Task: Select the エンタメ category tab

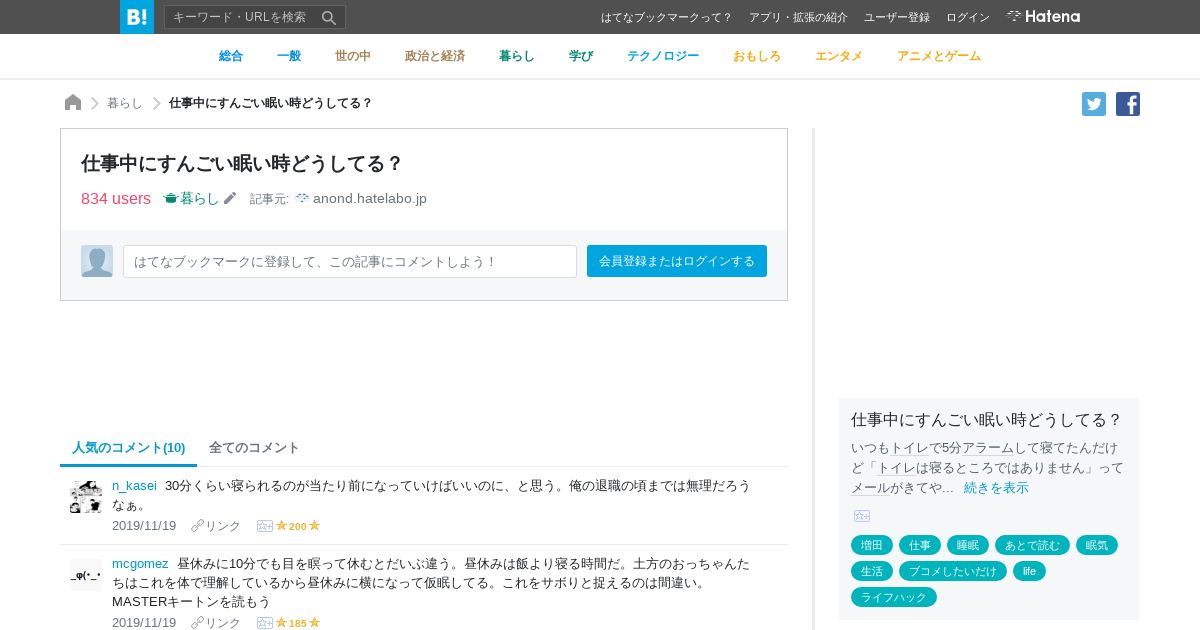Action: [839, 56]
